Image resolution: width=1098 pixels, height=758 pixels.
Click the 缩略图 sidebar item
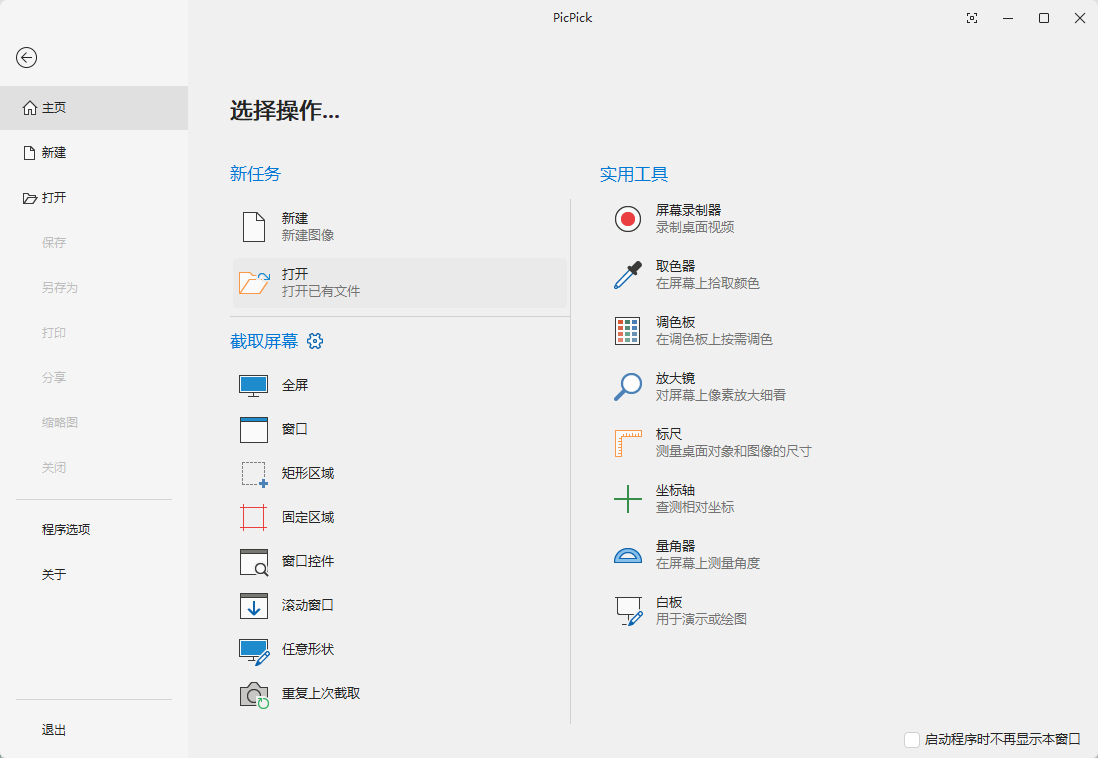pyautogui.click(x=60, y=422)
